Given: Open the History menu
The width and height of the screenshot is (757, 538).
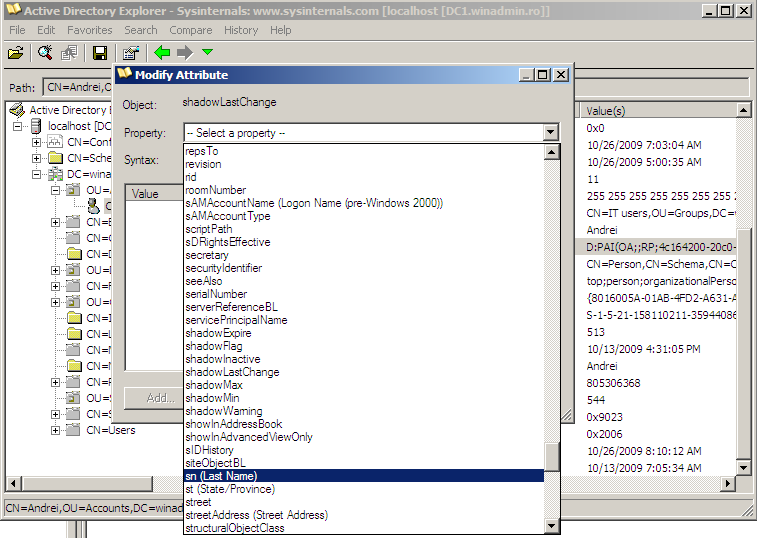Looking at the screenshot, I should tap(241, 30).
